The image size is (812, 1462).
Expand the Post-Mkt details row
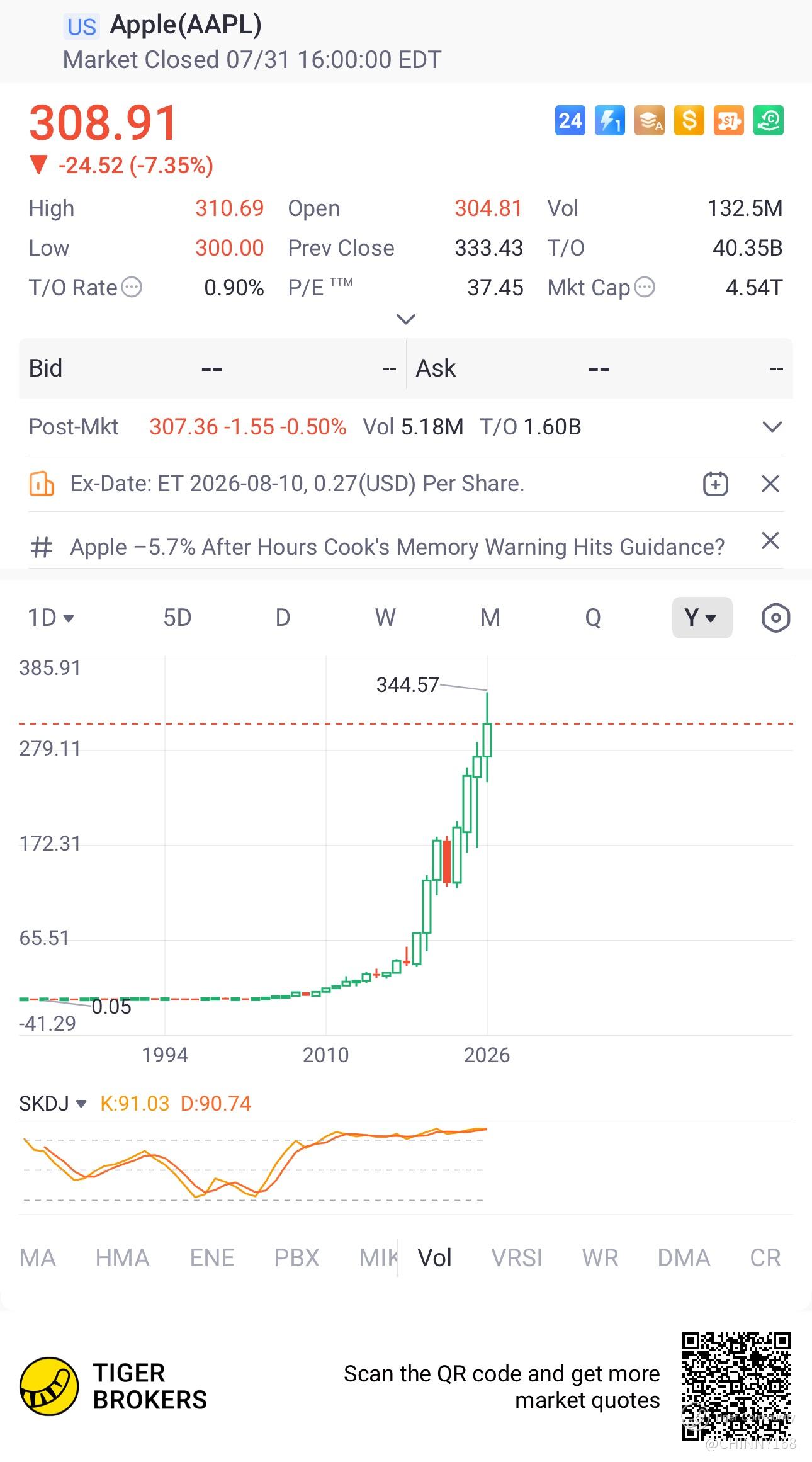[x=772, y=427]
